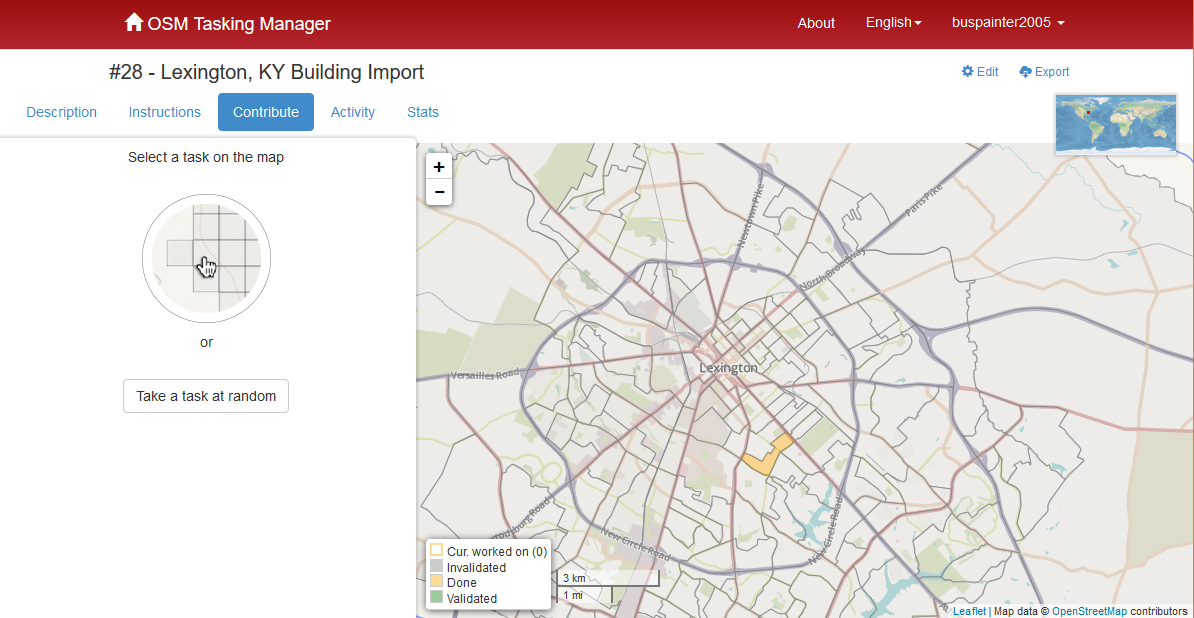
Task: Click the Export cloud download link
Action: tap(1044, 72)
